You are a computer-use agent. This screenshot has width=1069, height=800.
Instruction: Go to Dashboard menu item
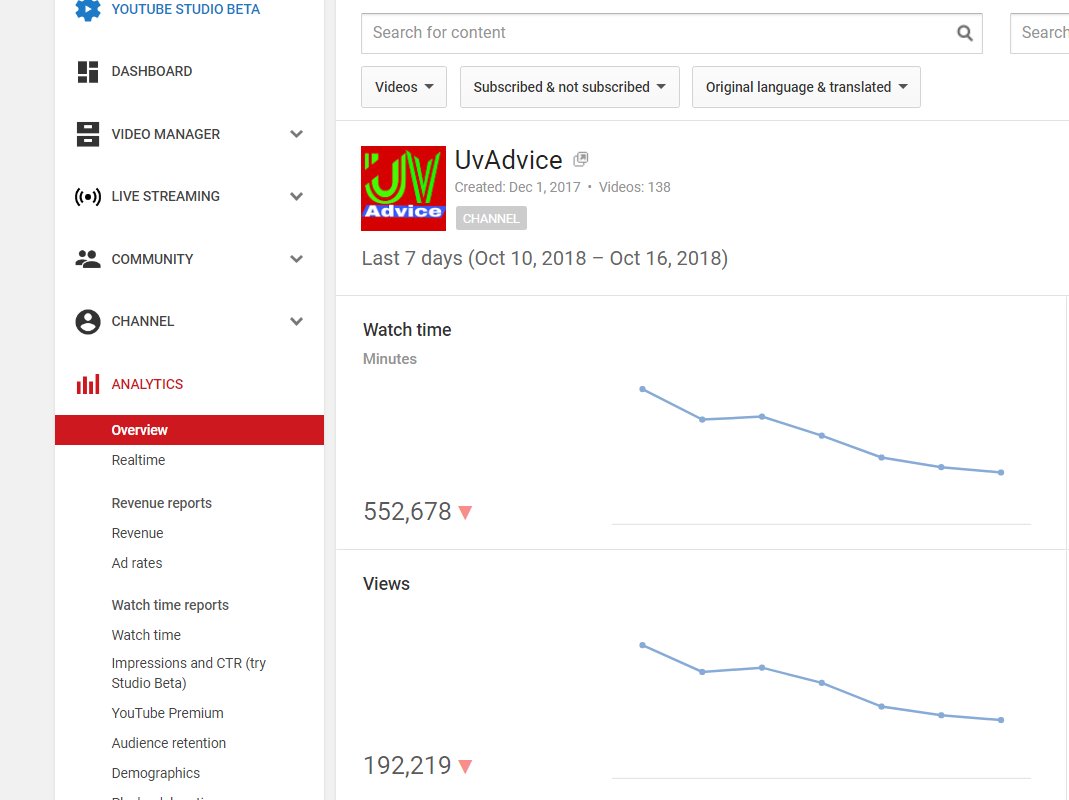[152, 71]
